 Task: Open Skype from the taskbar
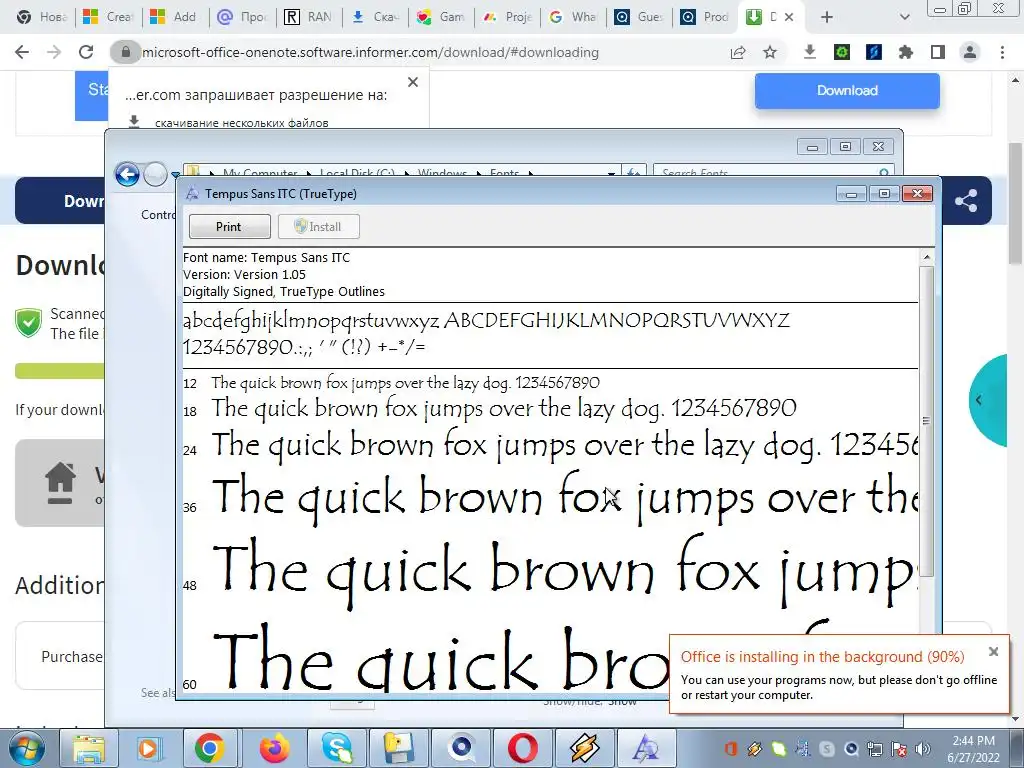(337, 748)
